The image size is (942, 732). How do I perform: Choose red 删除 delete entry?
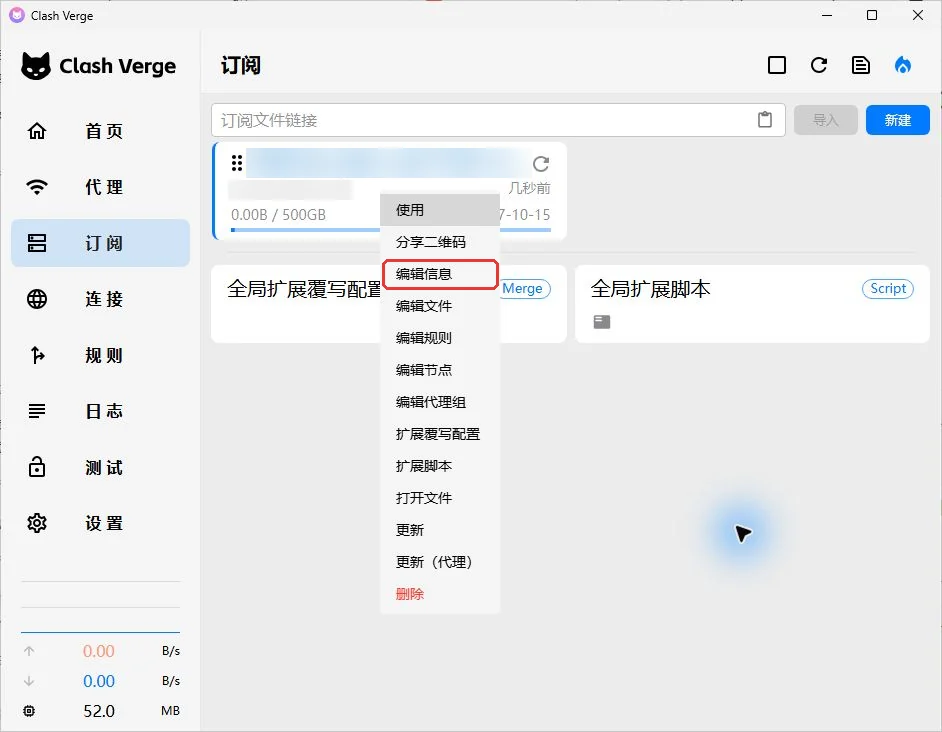440,594
